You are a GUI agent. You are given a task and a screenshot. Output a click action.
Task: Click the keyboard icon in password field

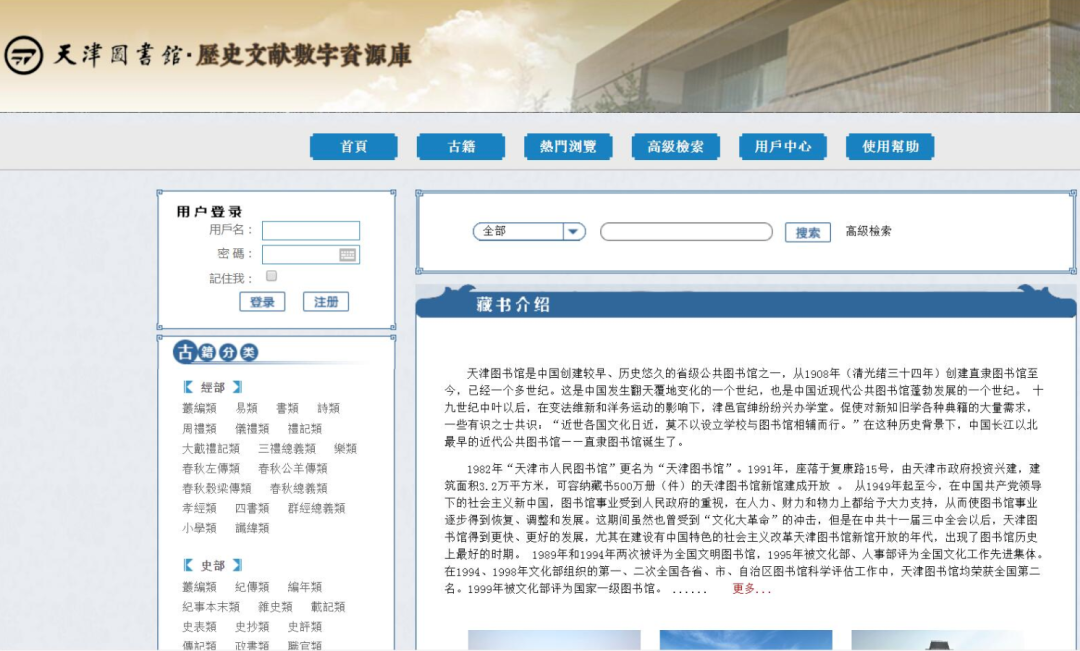pos(347,255)
